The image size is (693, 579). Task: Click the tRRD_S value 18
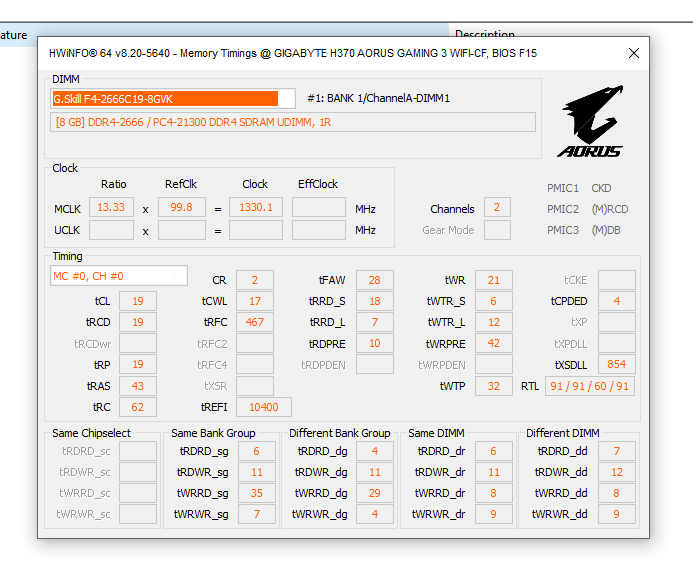click(x=375, y=301)
